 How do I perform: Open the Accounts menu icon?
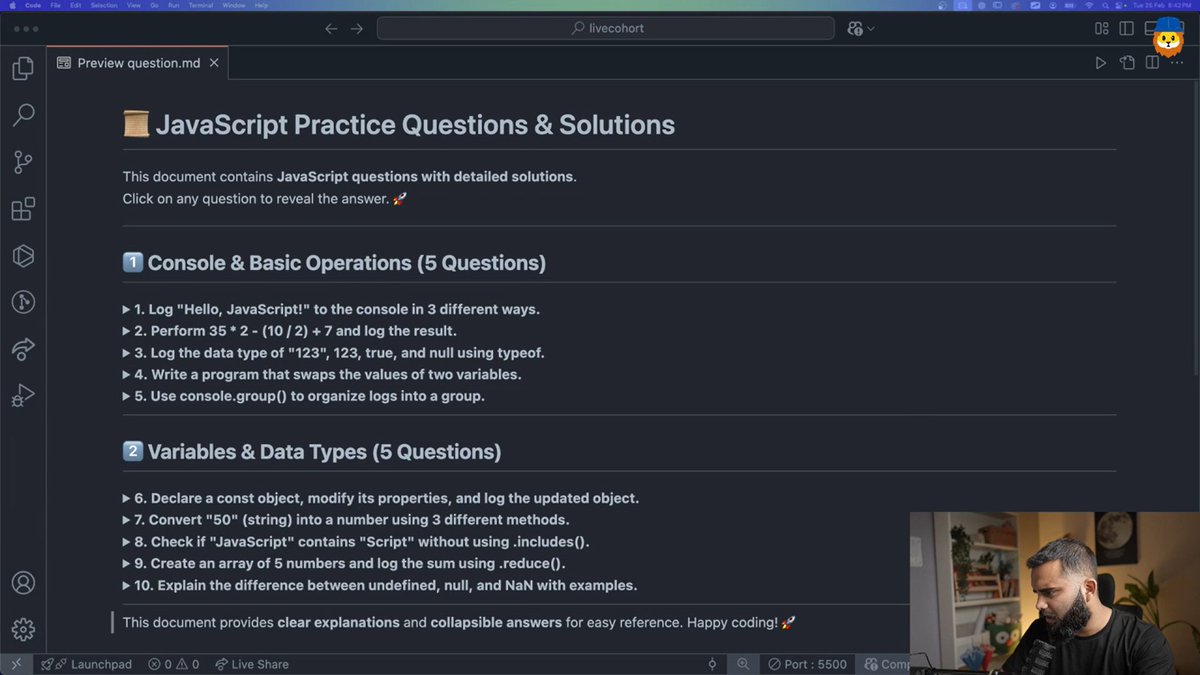23,583
